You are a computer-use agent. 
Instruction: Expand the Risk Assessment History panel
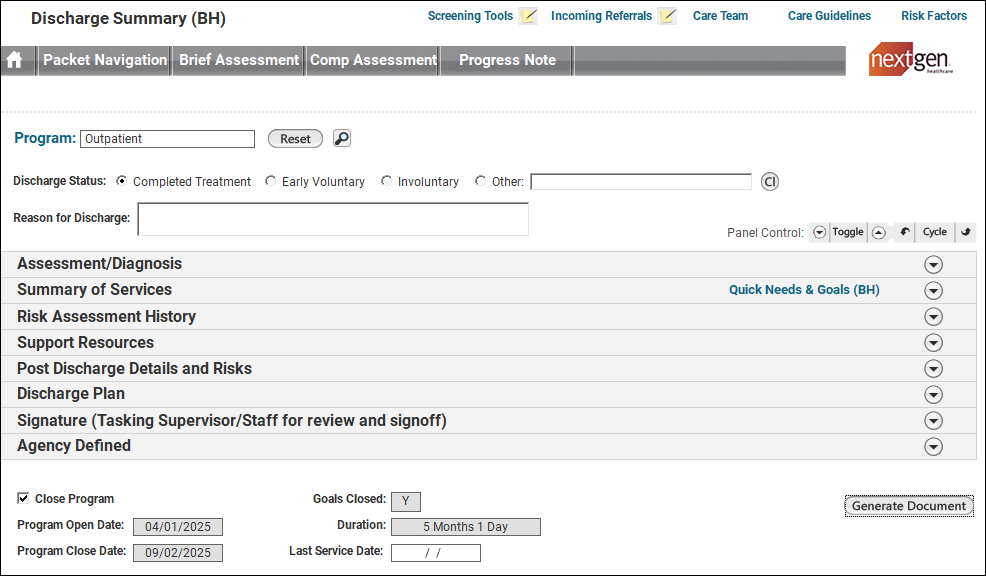pyautogui.click(x=933, y=316)
